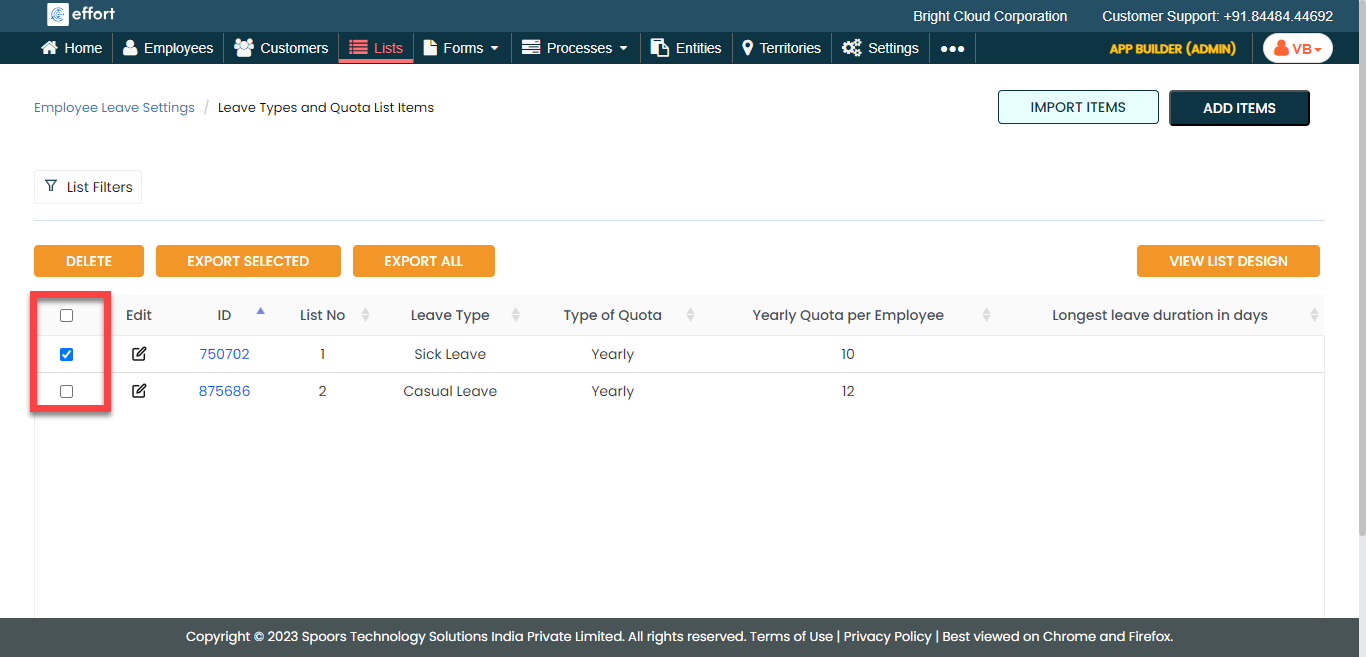Sort by Type of Quota column arrows
This screenshot has height=657, width=1366.
690,315
